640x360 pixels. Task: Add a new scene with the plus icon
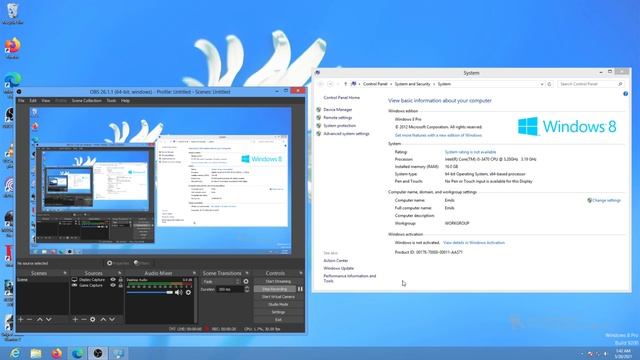[x=21, y=319]
